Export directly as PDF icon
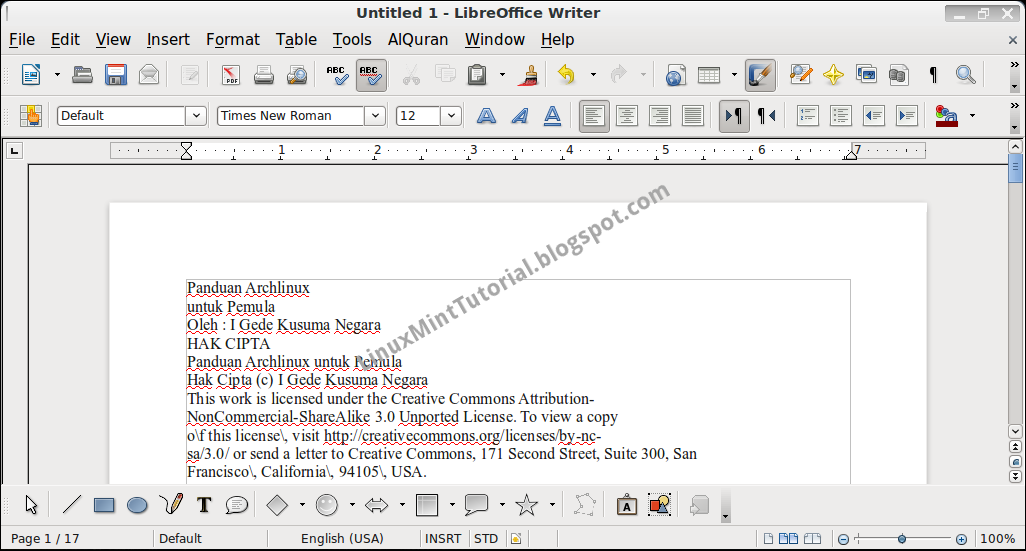Viewport: 1026px width, 551px height. 230,75
